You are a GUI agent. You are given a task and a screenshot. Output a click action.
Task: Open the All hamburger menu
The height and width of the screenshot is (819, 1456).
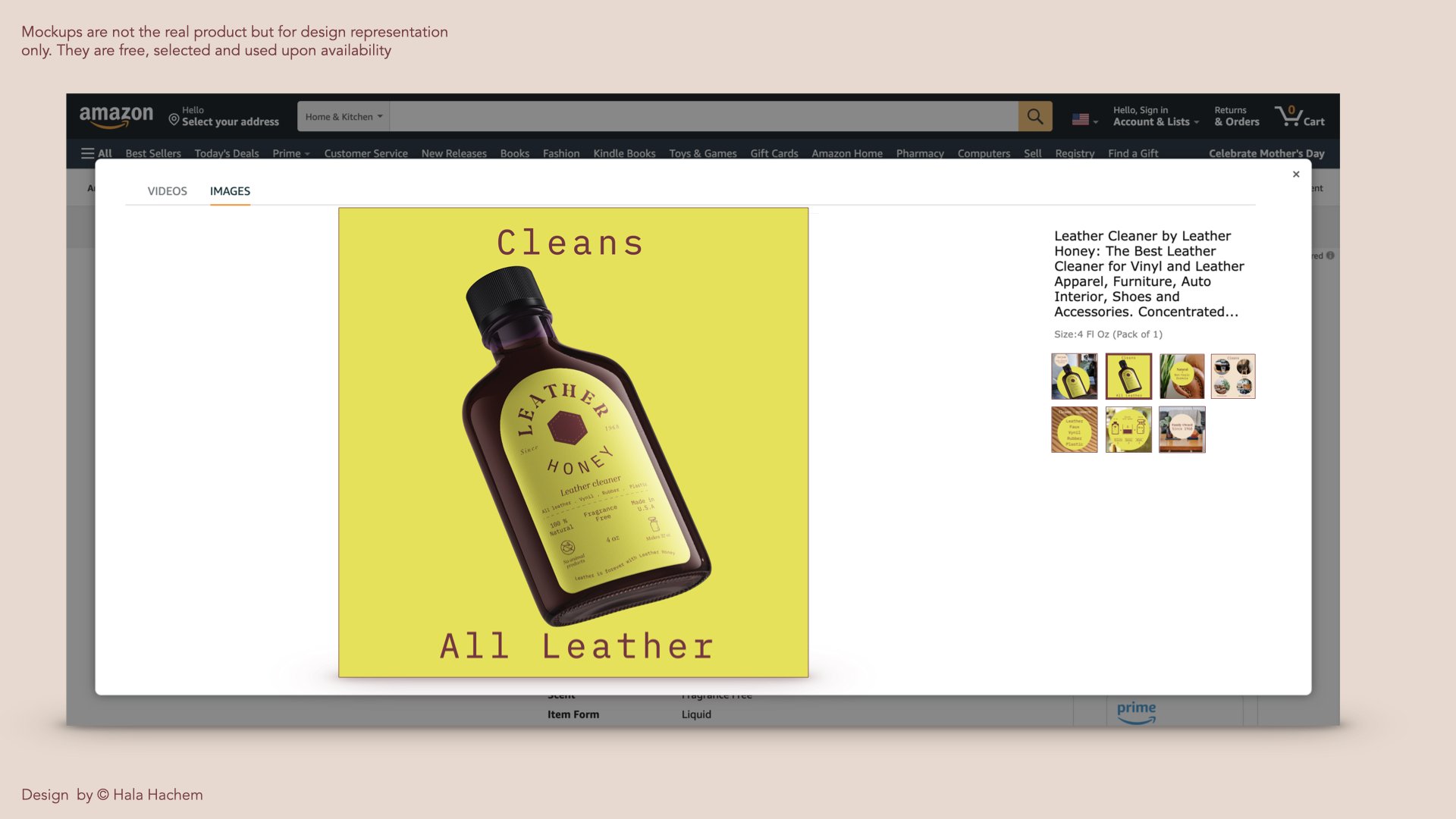point(96,153)
